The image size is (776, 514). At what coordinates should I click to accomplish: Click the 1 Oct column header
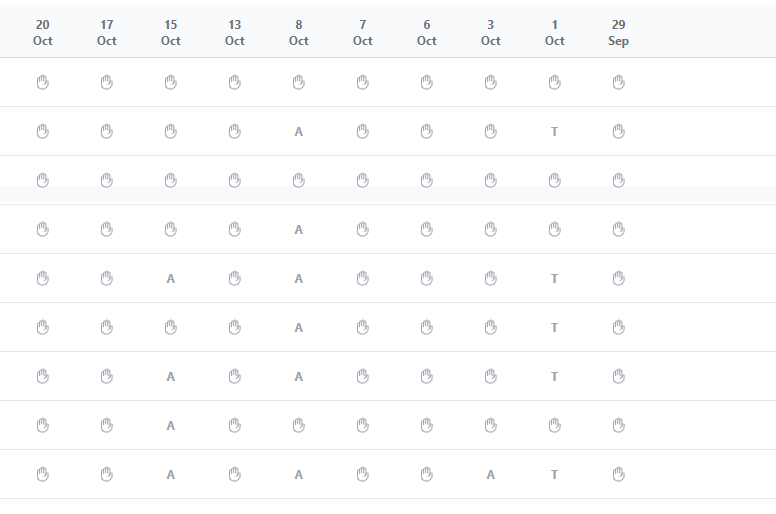click(554, 32)
